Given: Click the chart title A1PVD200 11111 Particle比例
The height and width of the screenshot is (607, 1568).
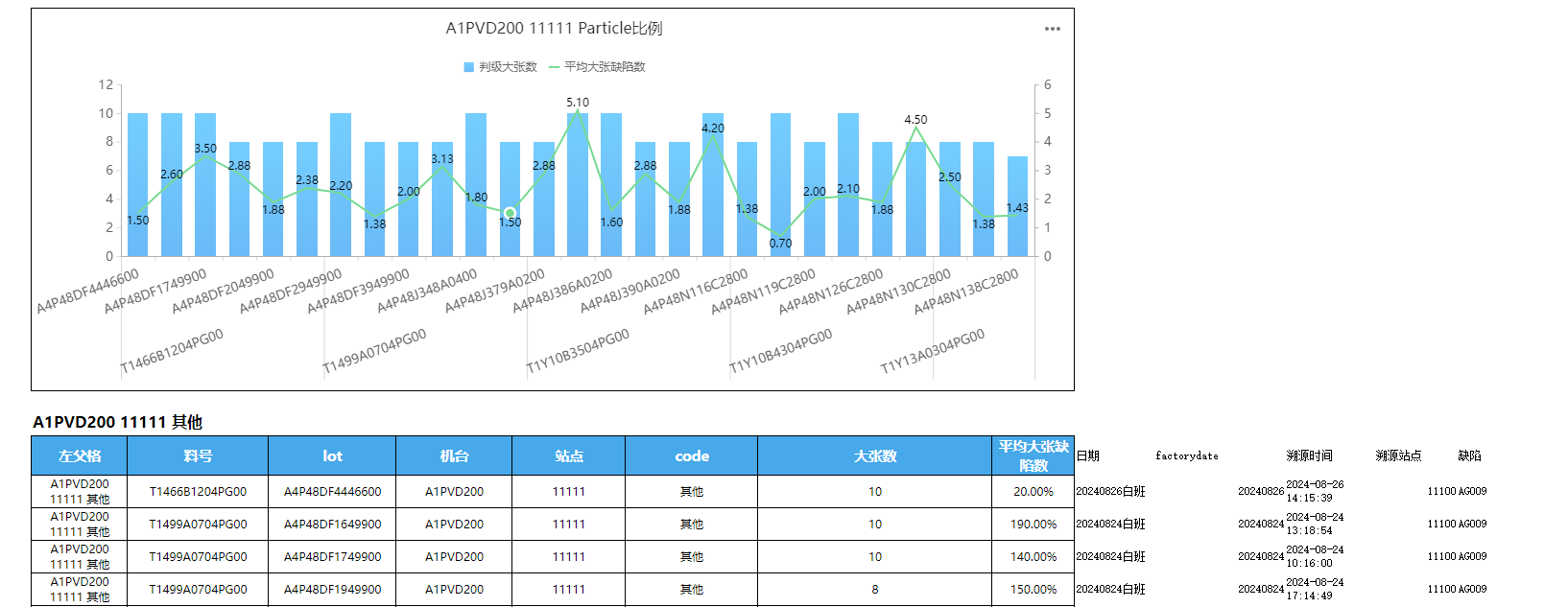Looking at the screenshot, I should [x=554, y=29].
